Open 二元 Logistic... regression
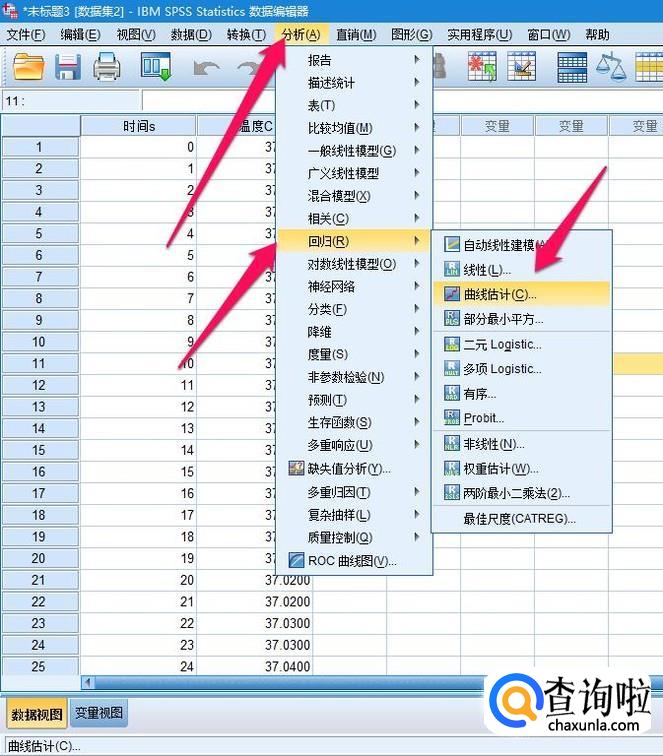Viewport: 663px width, 756px height. [x=522, y=345]
